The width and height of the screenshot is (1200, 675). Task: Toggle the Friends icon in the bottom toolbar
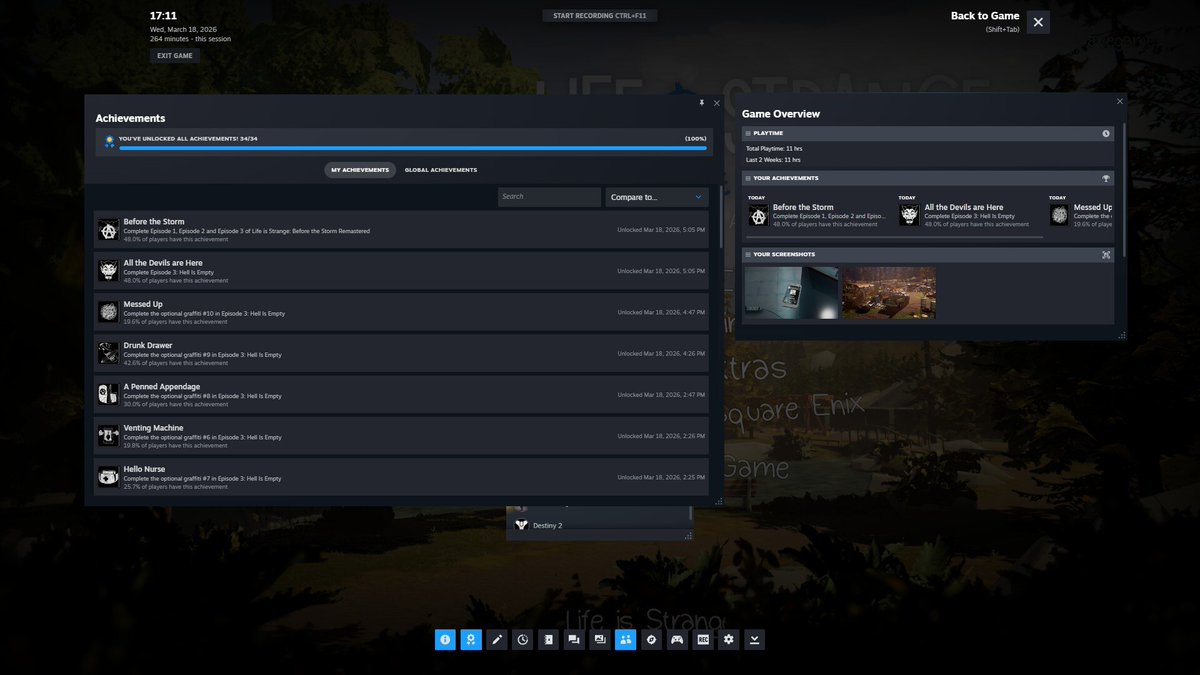pyautogui.click(x=626, y=639)
